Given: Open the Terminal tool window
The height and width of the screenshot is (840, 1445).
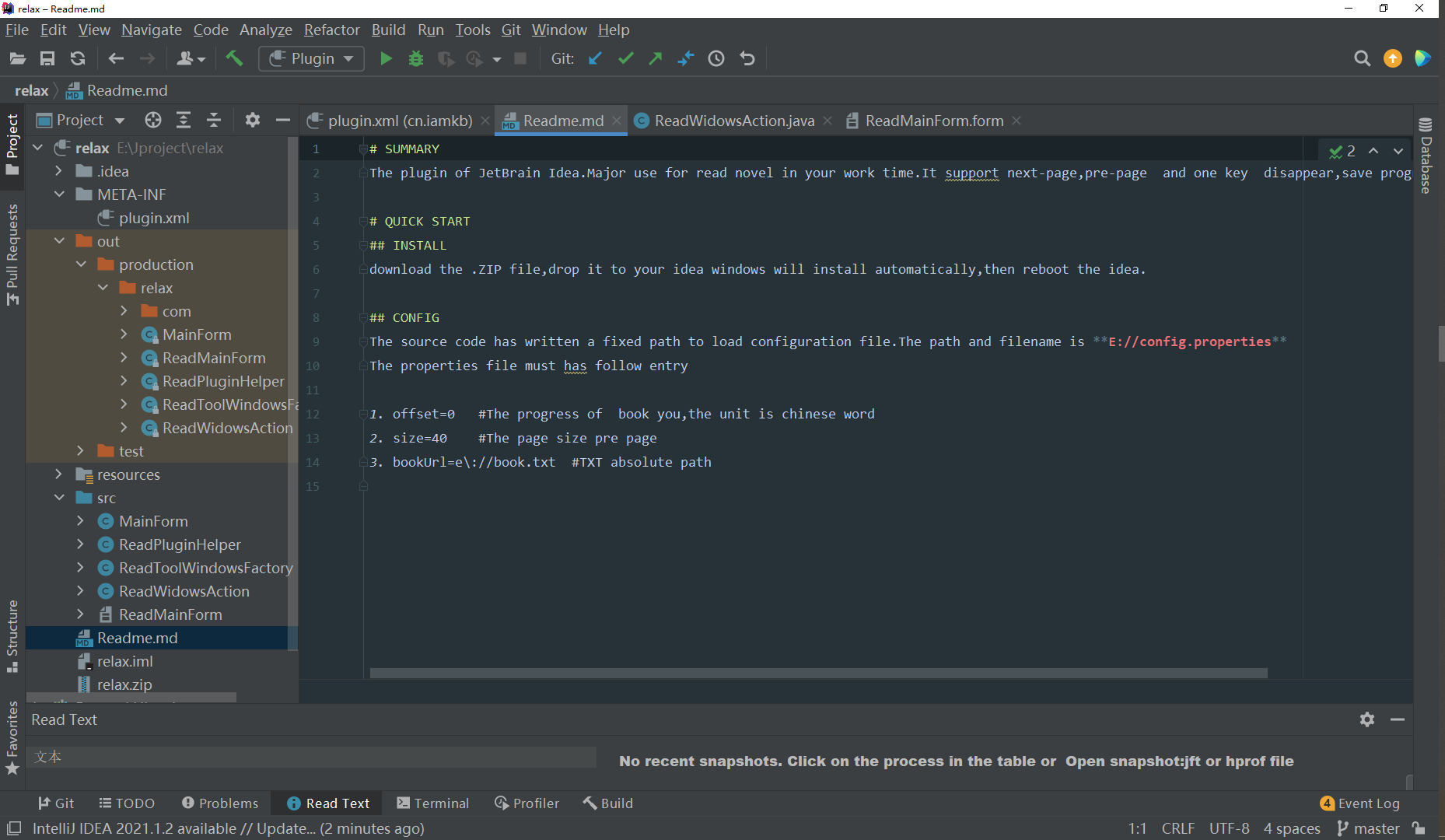Looking at the screenshot, I should (x=432, y=803).
